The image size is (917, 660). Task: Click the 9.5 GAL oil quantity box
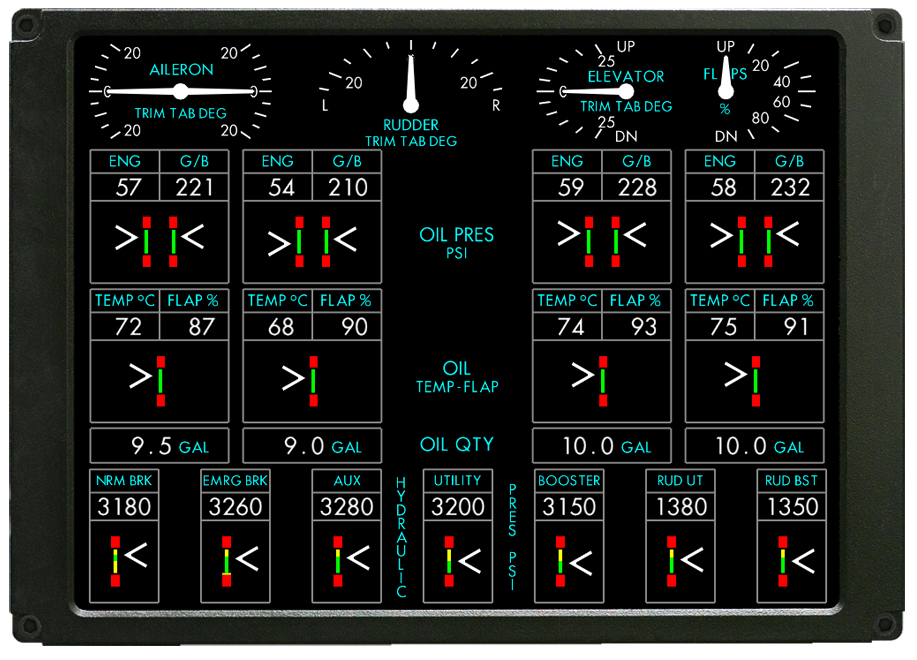159,446
